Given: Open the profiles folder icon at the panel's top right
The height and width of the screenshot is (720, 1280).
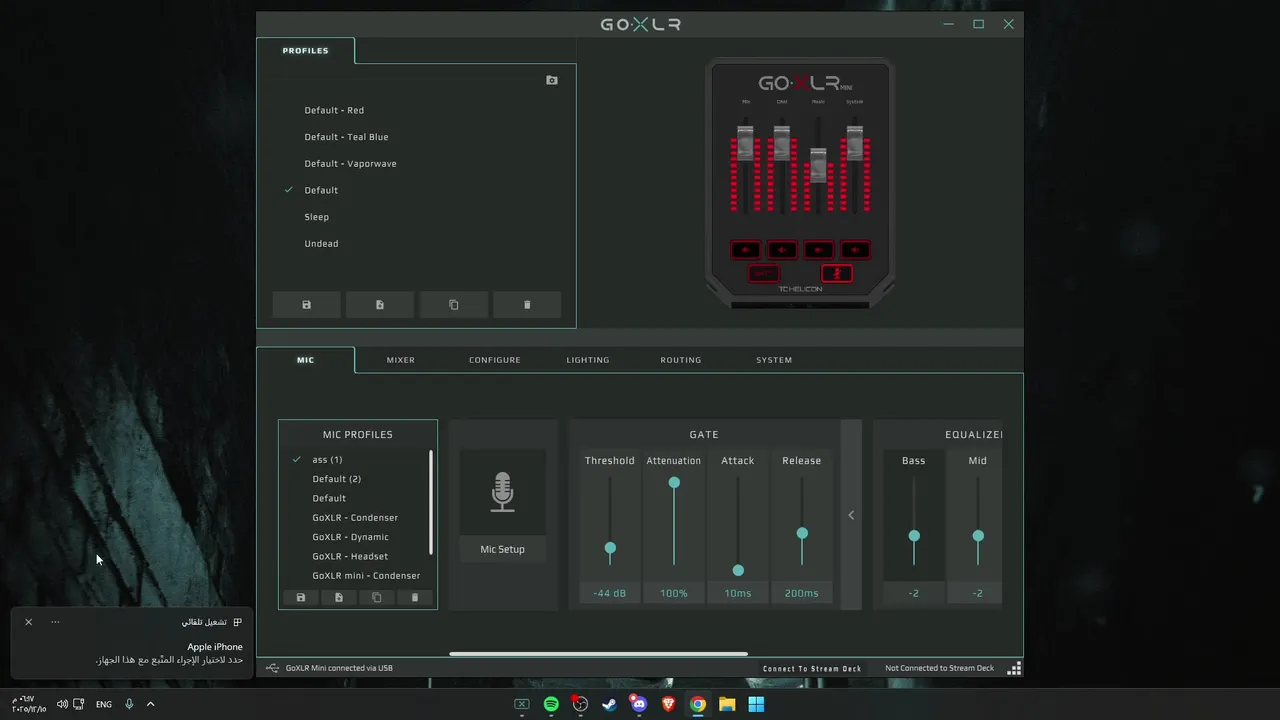Looking at the screenshot, I should (552, 80).
